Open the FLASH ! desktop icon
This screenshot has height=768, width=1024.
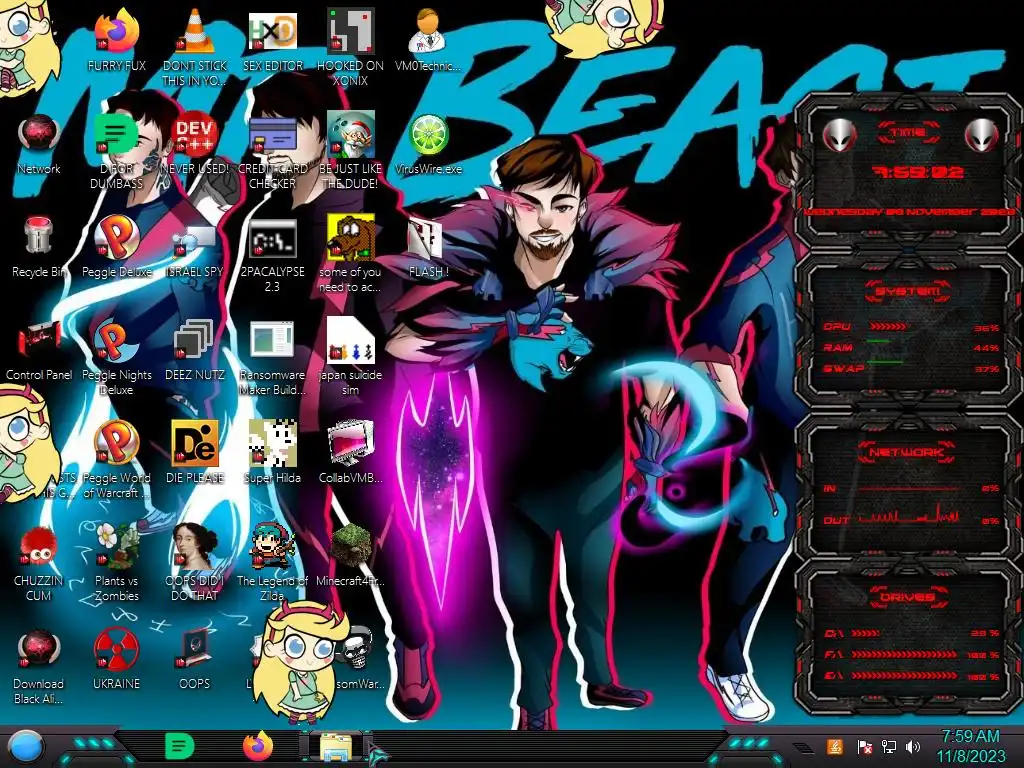pos(428,238)
